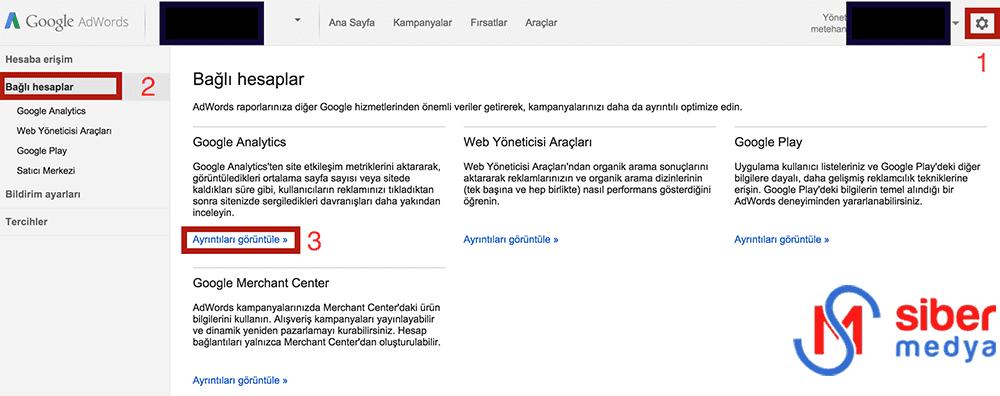Select Hesaba erişim in sidebar

coord(39,59)
